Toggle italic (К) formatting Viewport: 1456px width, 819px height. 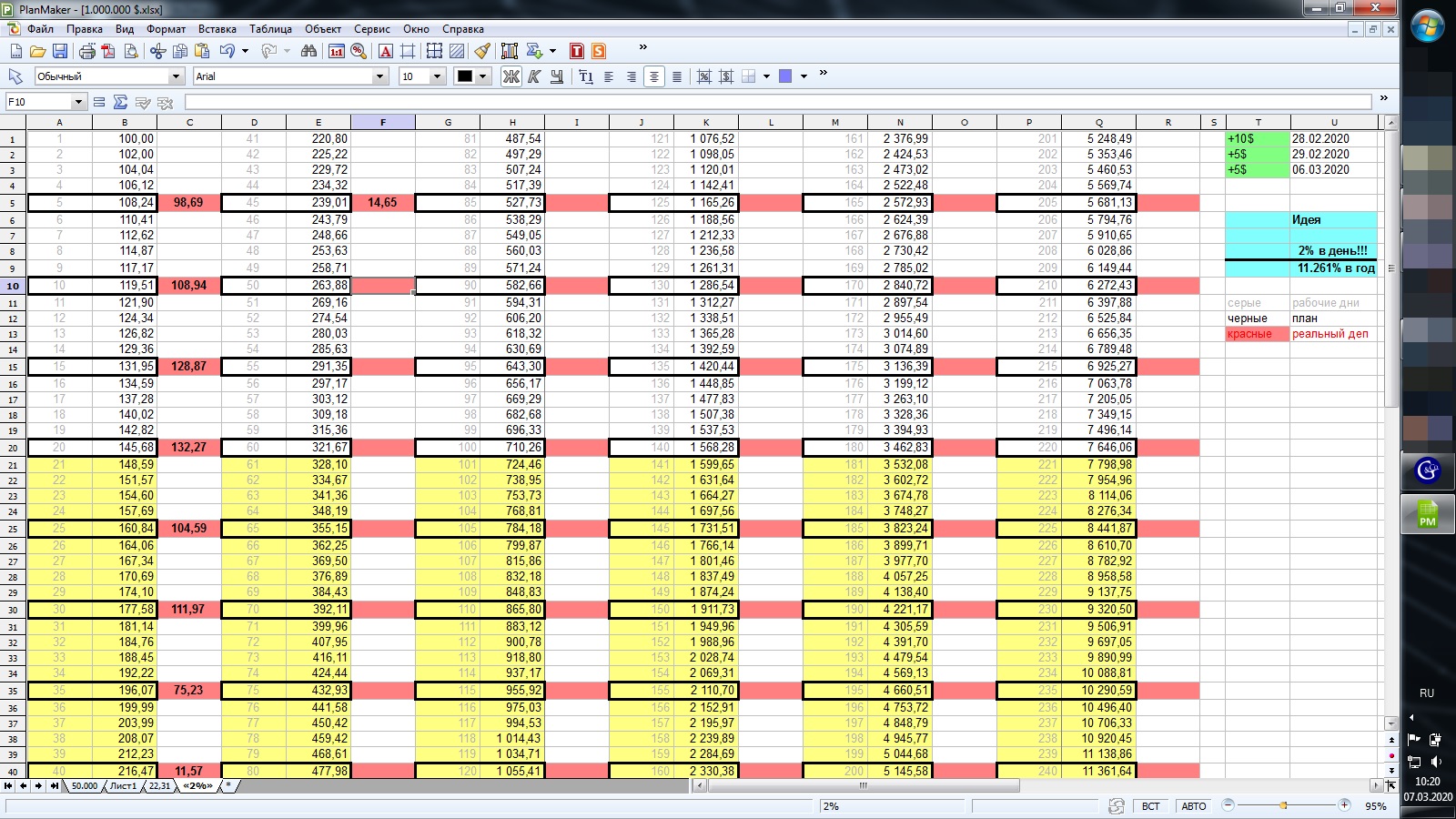[534, 76]
